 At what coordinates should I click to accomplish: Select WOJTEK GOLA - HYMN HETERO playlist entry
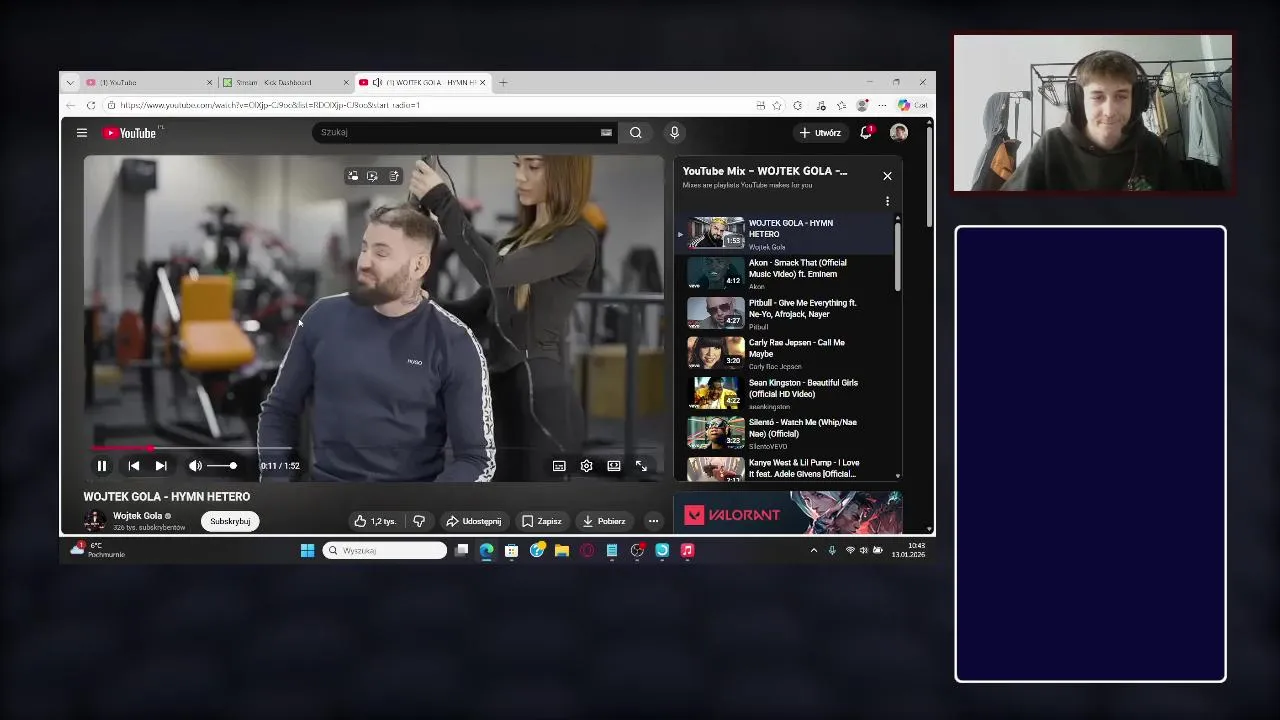click(x=784, y=233)
